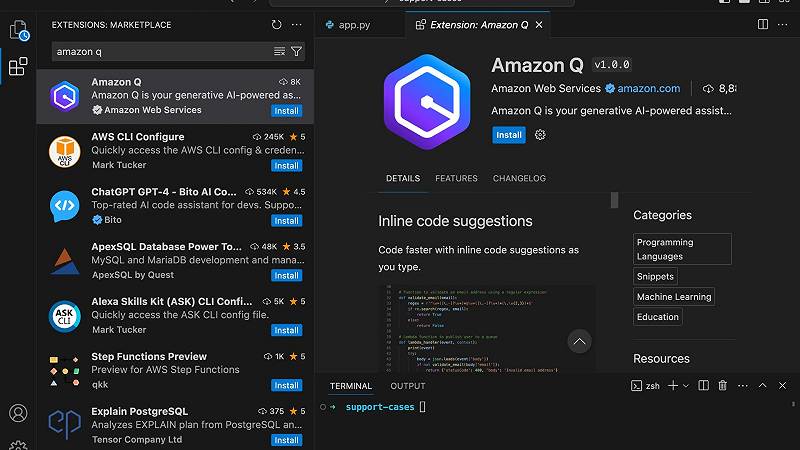This screenshot has width=800, height=450.
Task: Open the DETAILS tab
Action: (403, 178)
